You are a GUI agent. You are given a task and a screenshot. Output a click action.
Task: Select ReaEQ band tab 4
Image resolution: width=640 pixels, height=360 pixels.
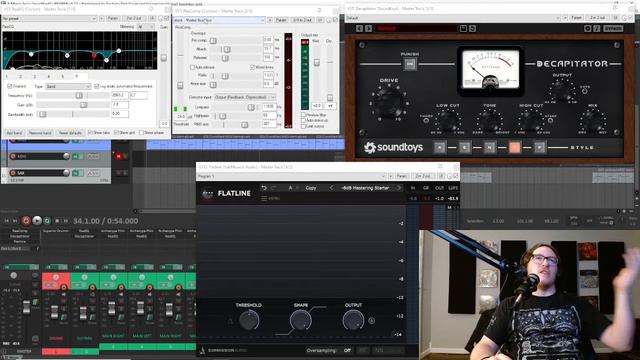(x=49, y=76)
